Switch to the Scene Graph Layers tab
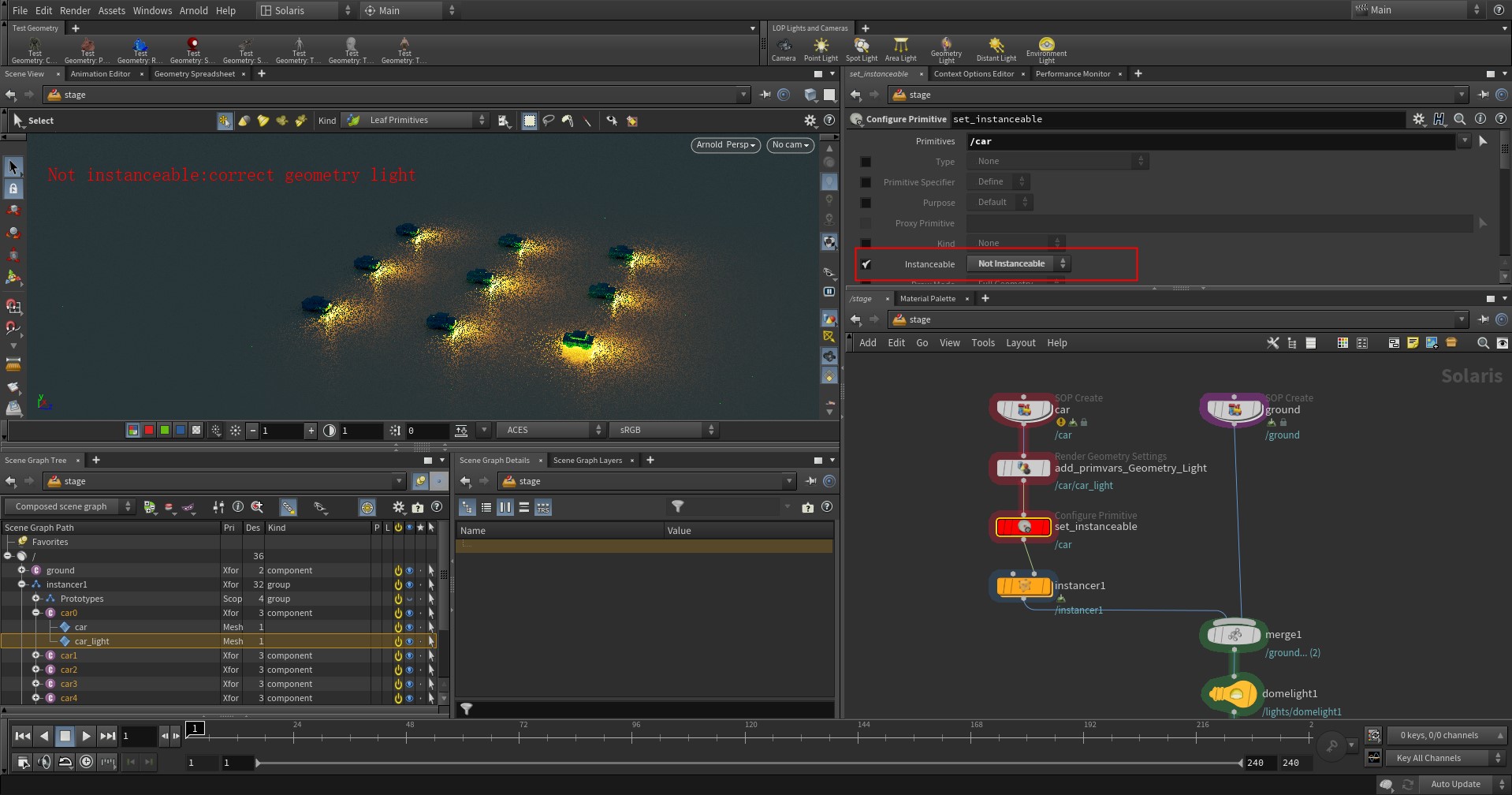Viewport: 1512px width, 795px height. pyautogui.click(x=587, y=461)
